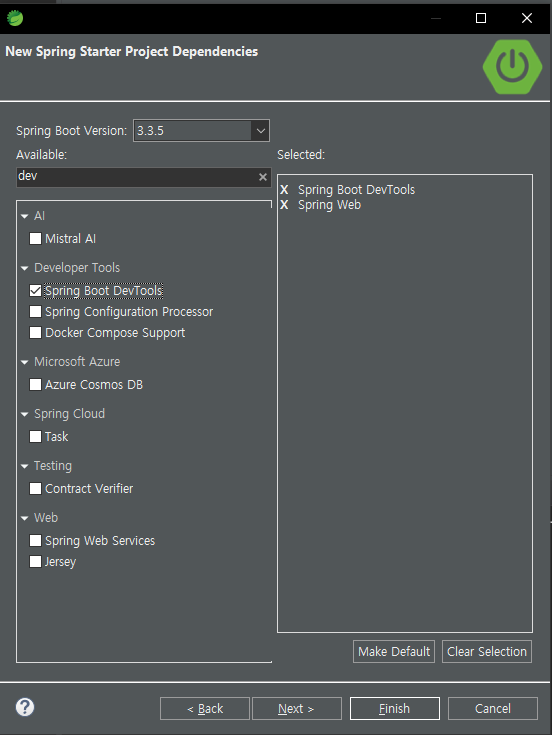
Task: Click the Clear Selection button
Action: pyautogui.click(x=487, y=652)
